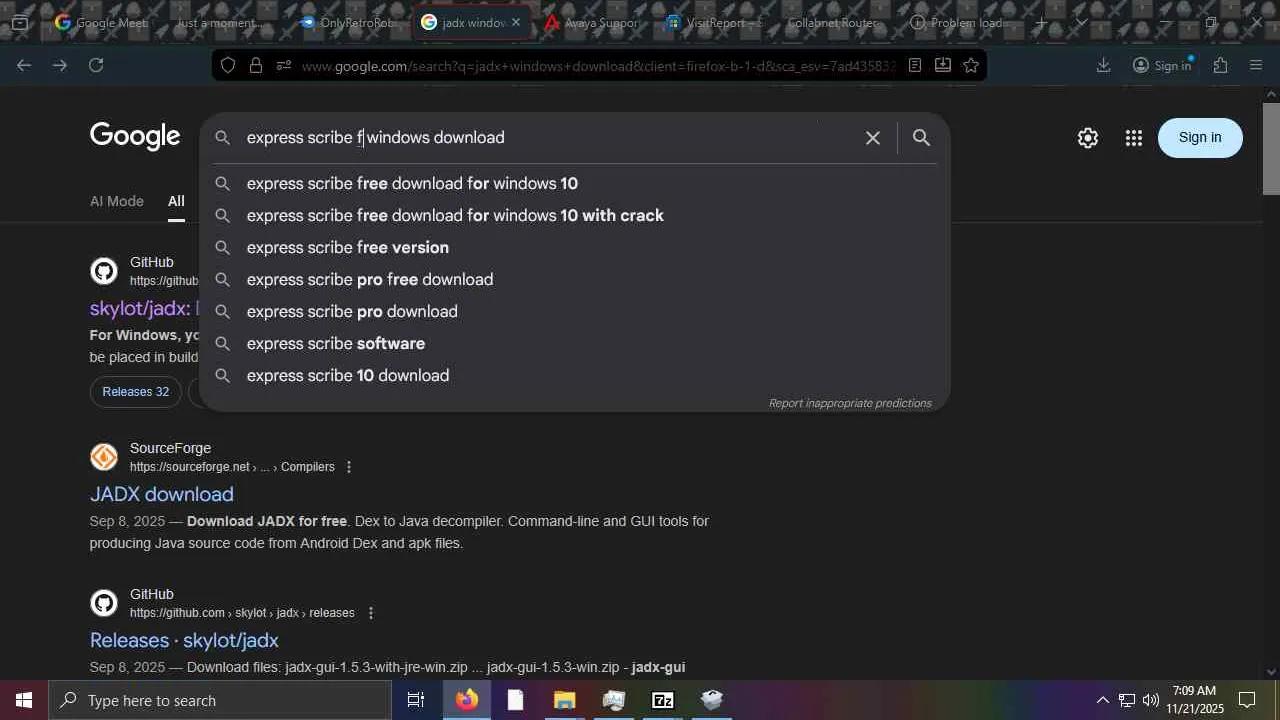
Task: Switch to the Problem loading tab
Action: click(961, 22)
